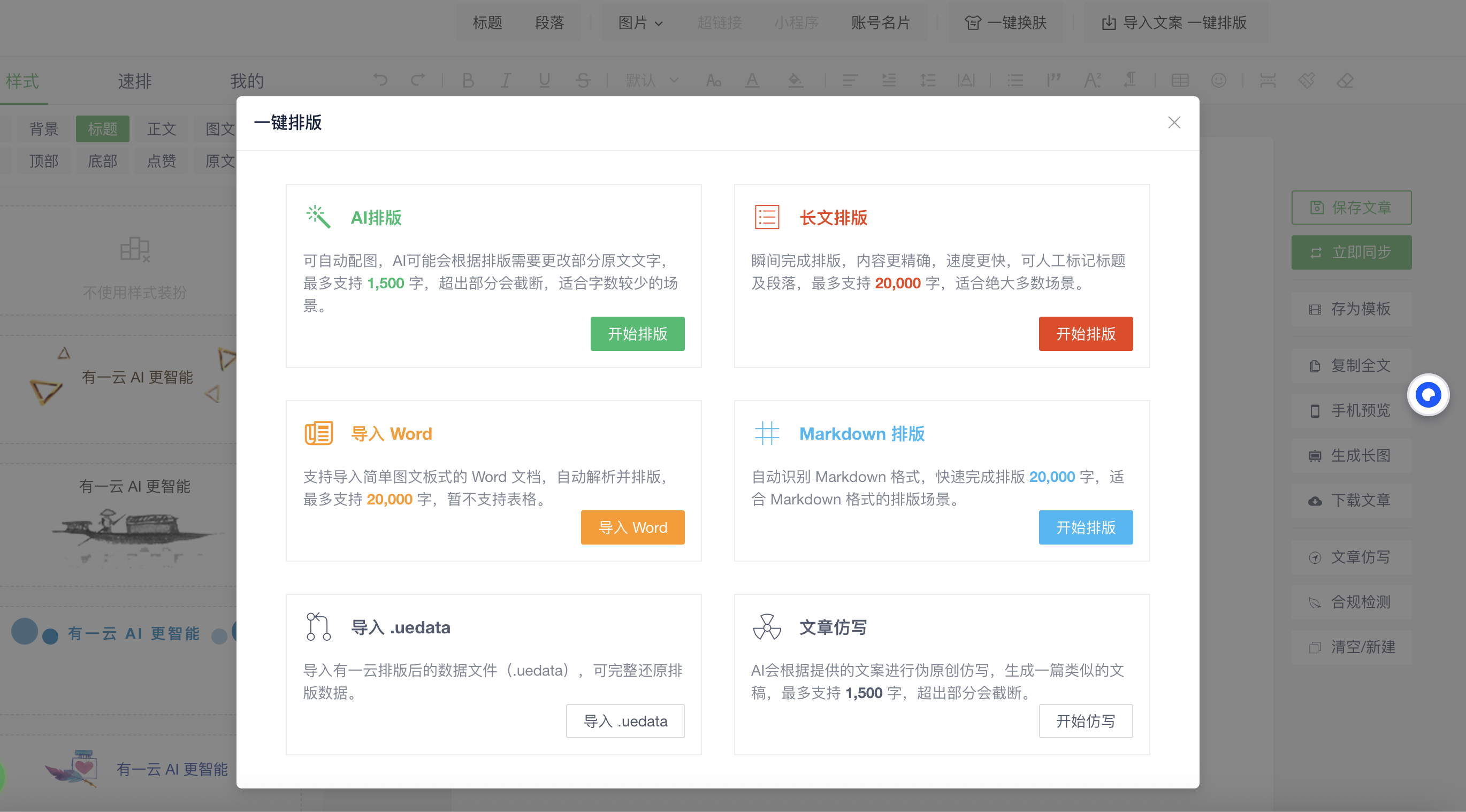
Task: Click the 段落 insert button
Action: click(549, 23)
